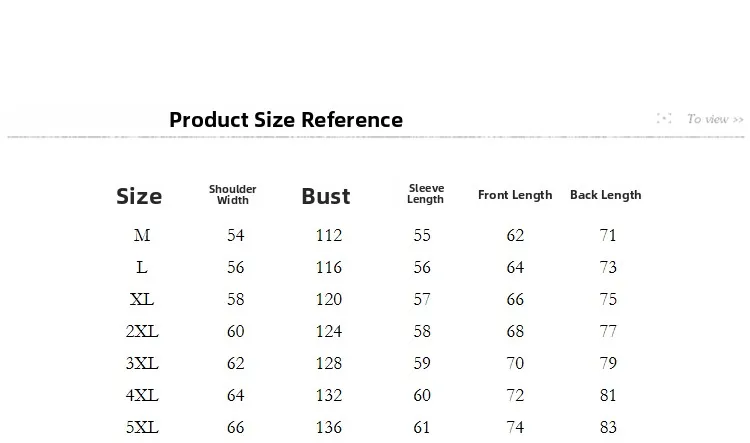Click bust value 112 for size M
Screen dimensions: 750x443
point(329,235)
